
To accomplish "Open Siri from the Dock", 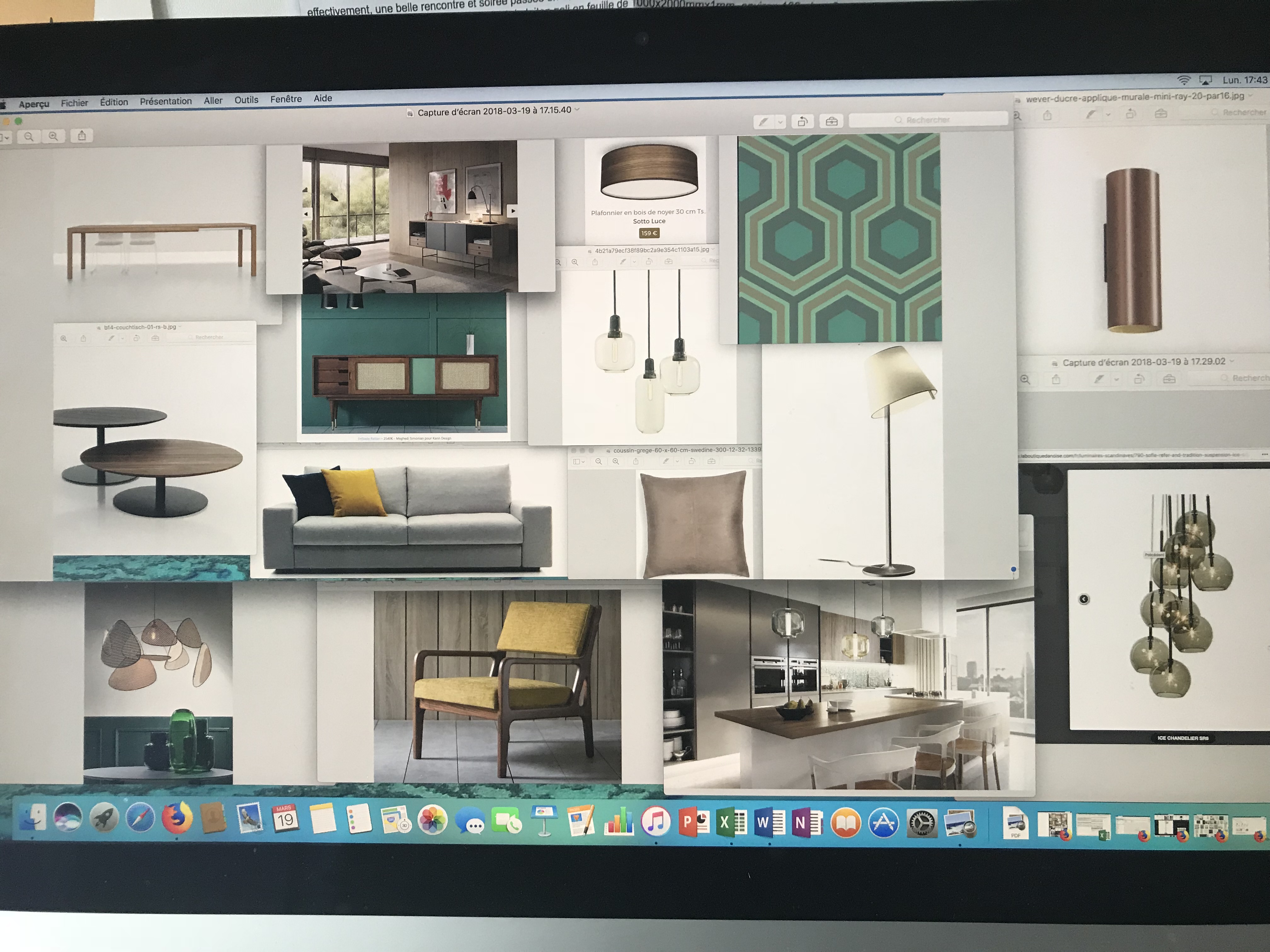I will (x=68, y=817).
